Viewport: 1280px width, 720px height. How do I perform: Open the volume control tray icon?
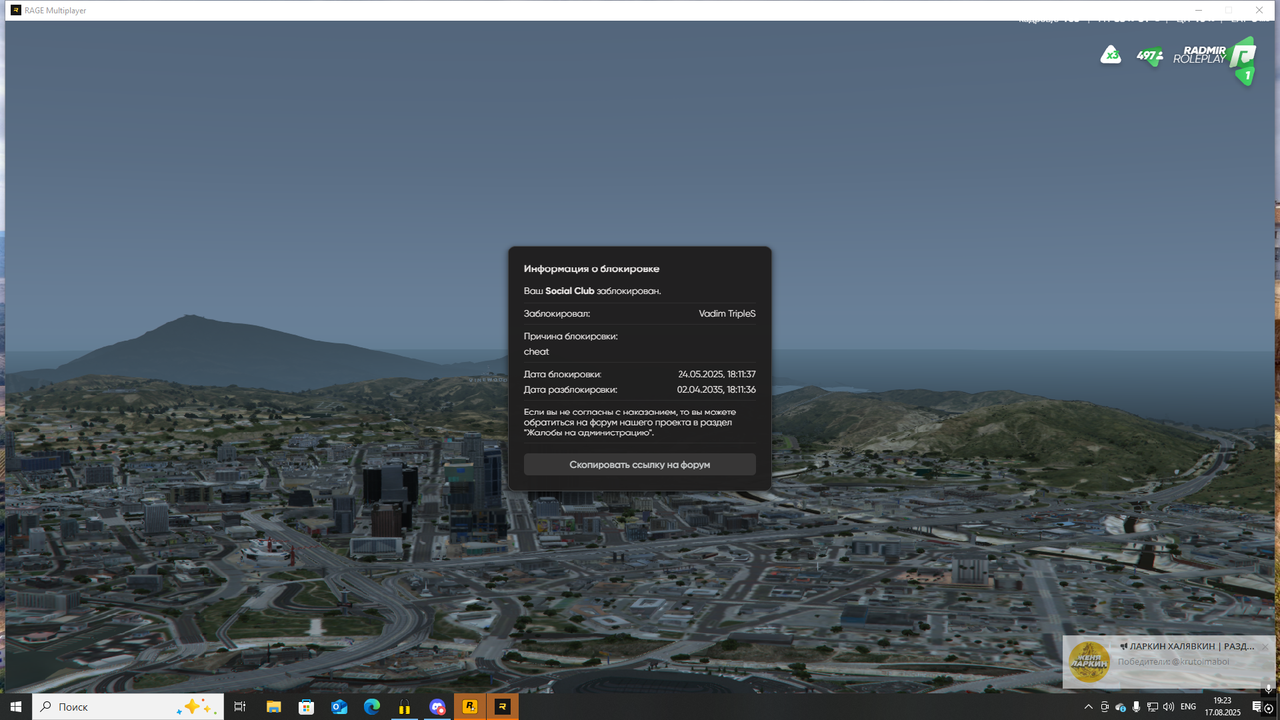pos(1168,706)
